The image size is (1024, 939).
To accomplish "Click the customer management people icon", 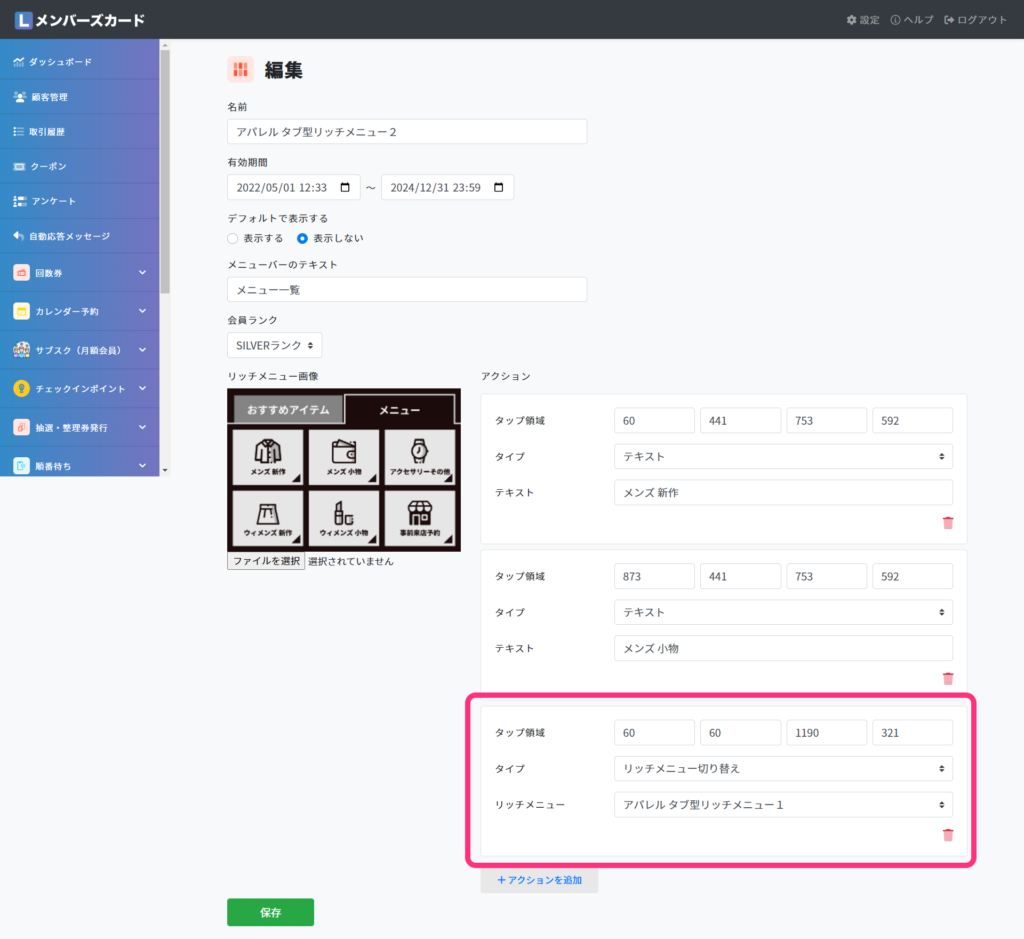I will [19, 97].
